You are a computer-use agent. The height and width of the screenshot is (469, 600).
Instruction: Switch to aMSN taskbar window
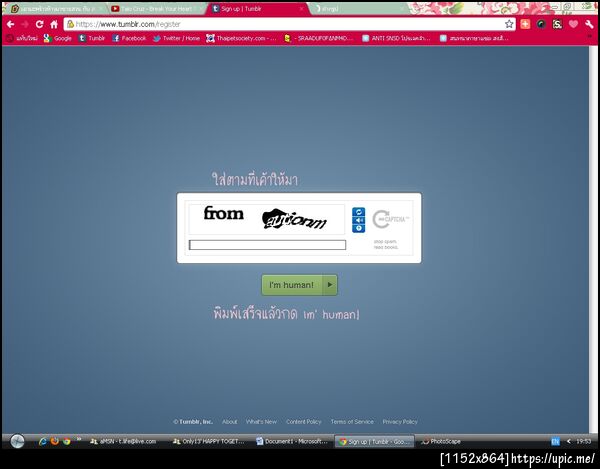123,441
